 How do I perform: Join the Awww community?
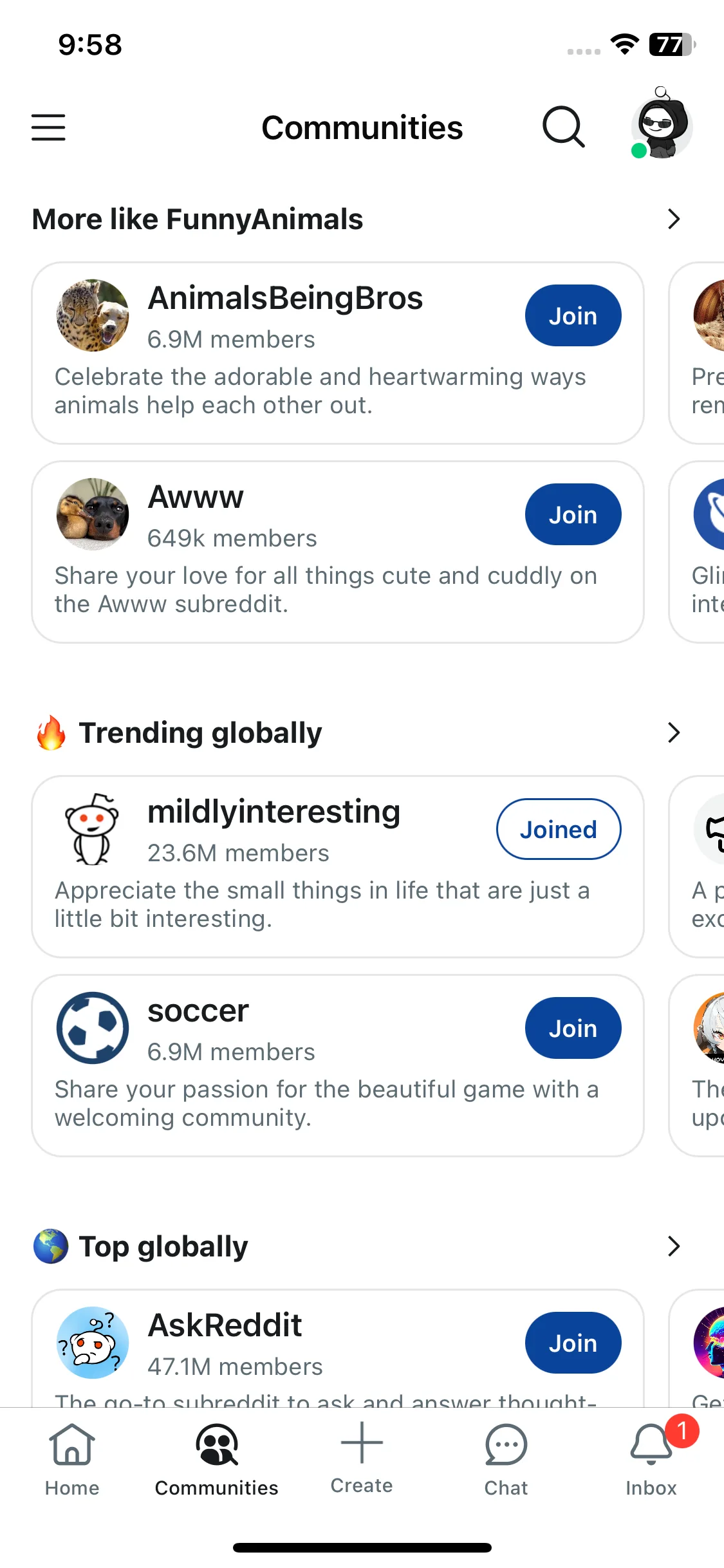(573, 514)
